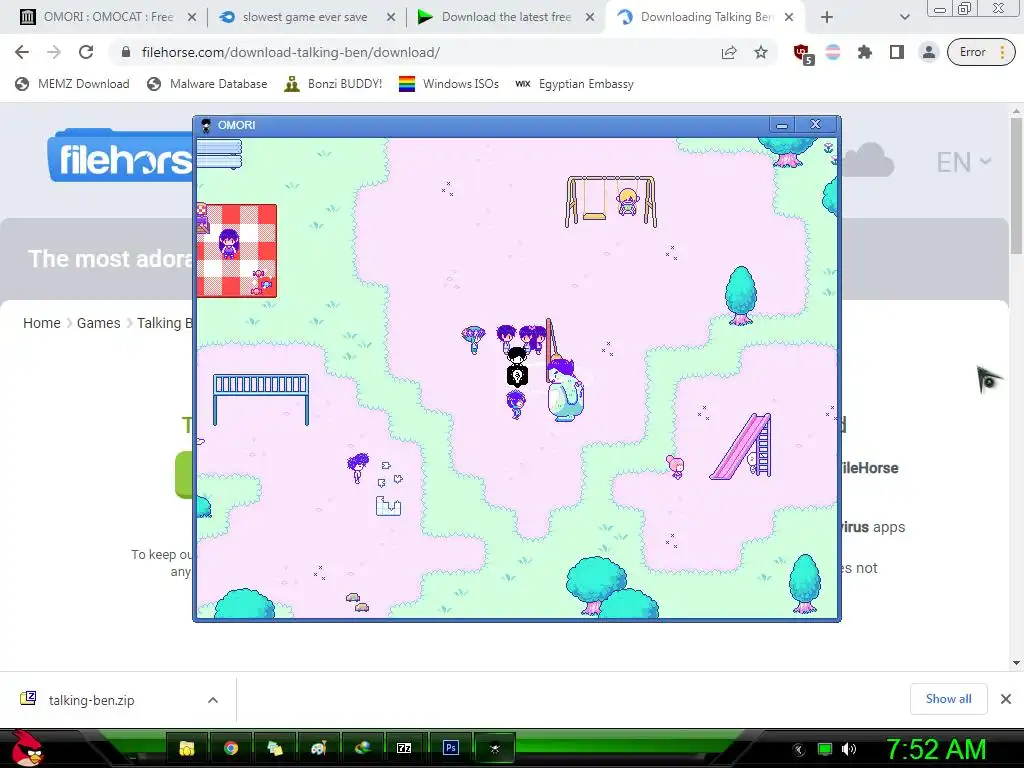The height and width of the screenshot is (768, 1024).
Task: Click the page vertical scrollbar
Action: 1016,187
